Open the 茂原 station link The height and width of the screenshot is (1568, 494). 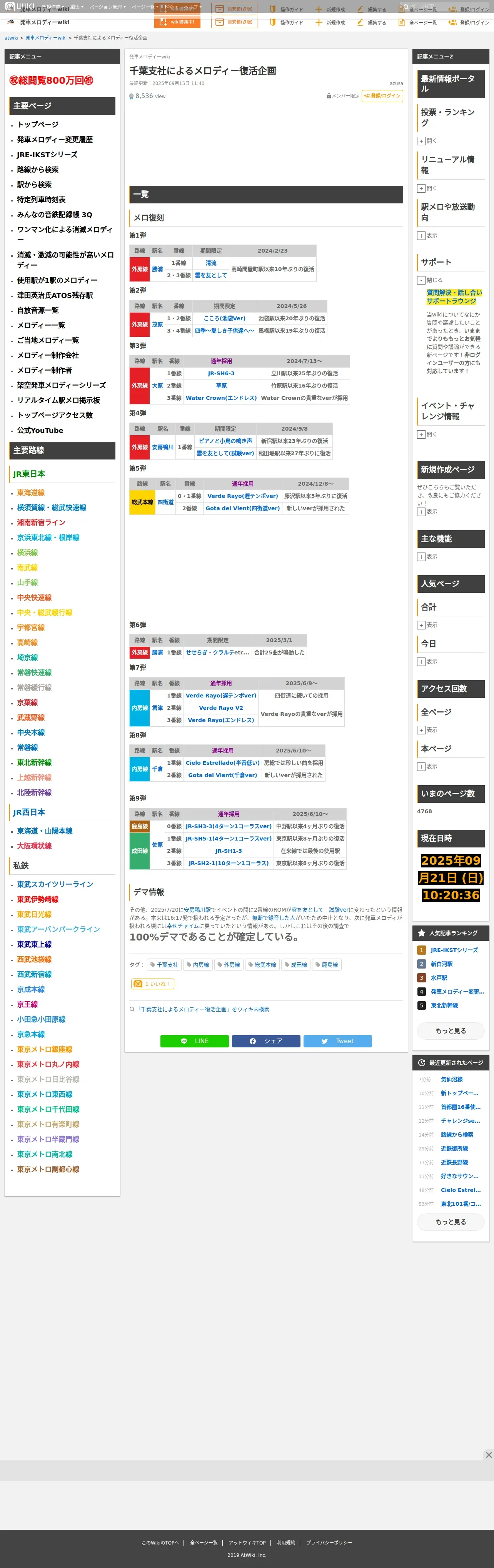pos(157,325)
